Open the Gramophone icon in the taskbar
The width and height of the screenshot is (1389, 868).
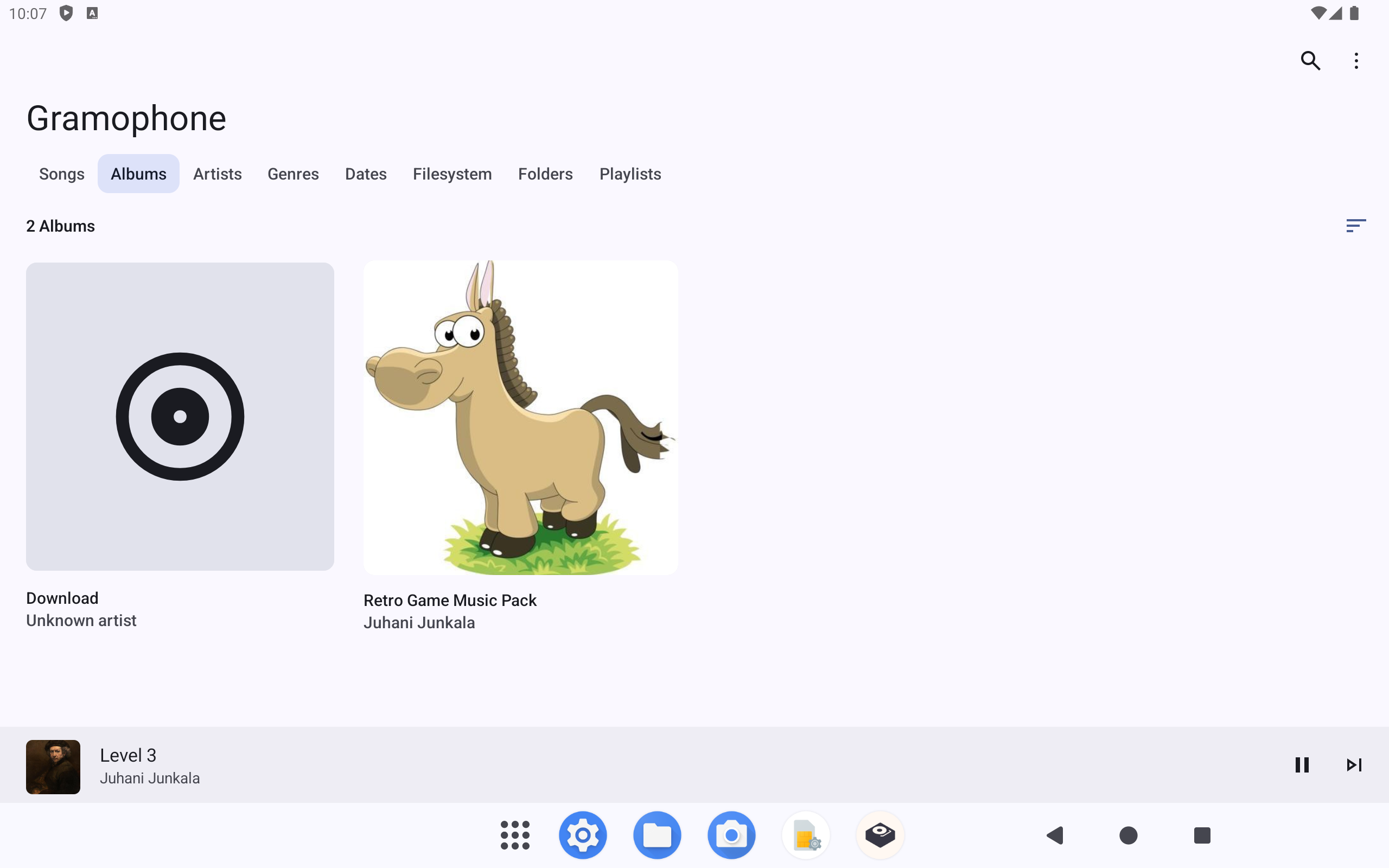click(x=880, y=835)
